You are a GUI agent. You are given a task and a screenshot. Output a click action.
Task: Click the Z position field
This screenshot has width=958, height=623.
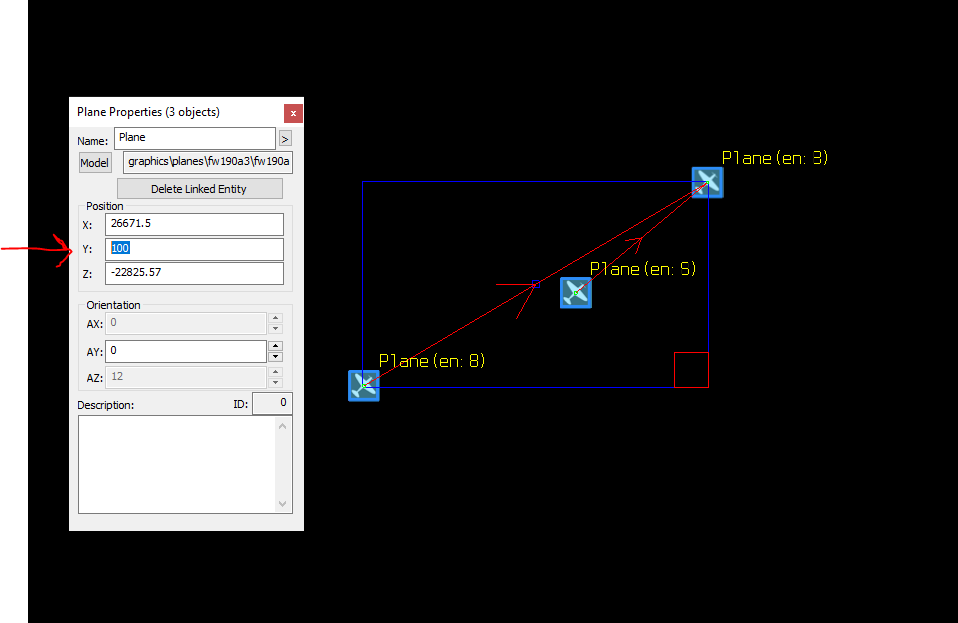pos(194,273)
